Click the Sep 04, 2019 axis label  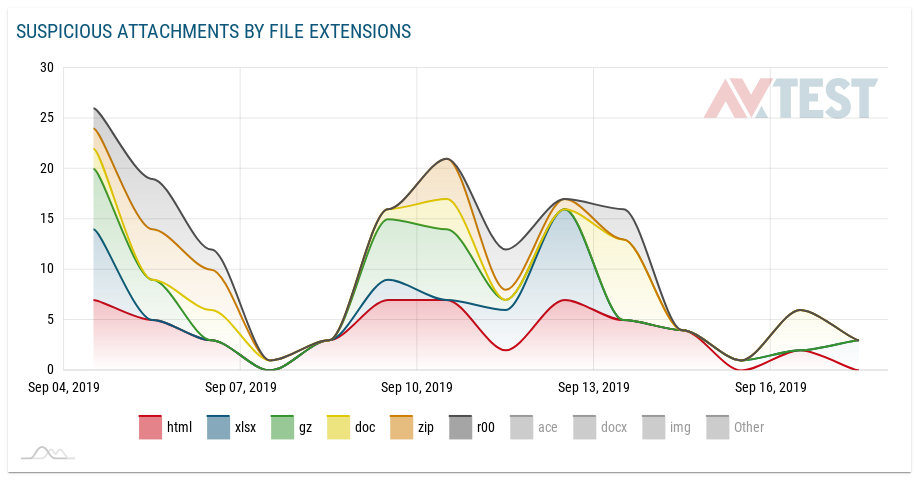pos(64,387)
